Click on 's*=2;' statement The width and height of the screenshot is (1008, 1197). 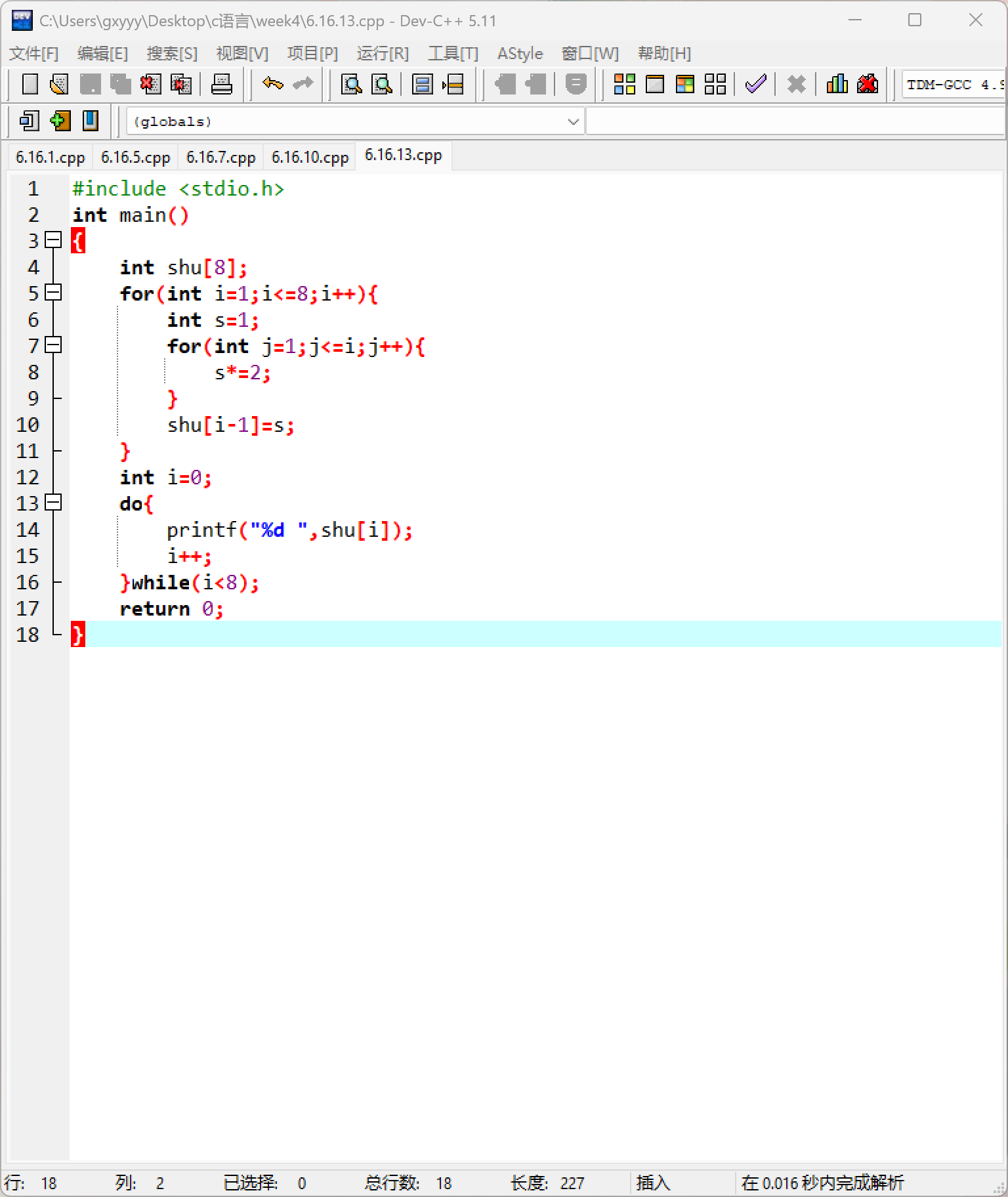243,372
